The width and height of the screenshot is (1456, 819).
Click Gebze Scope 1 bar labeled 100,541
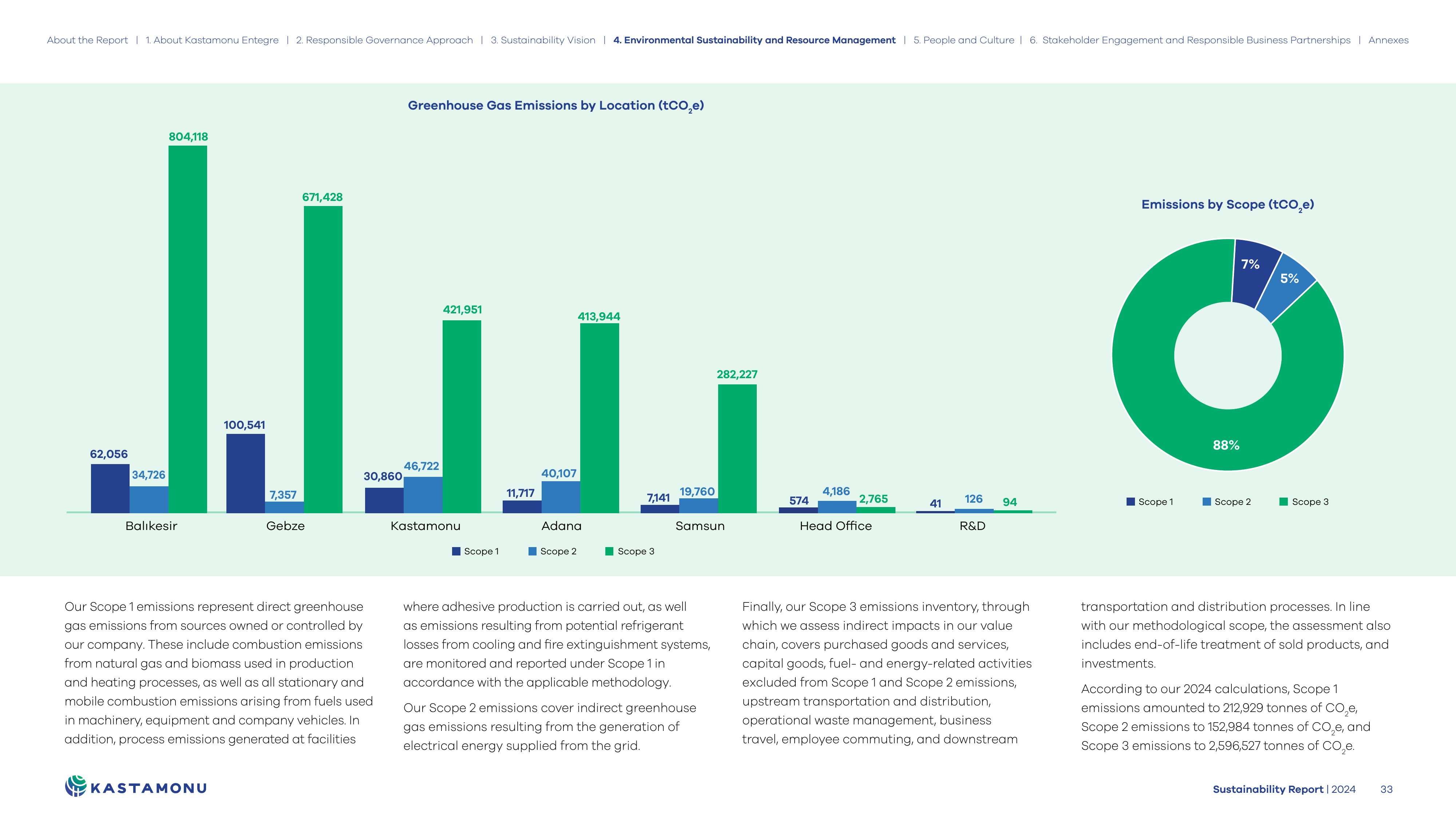pos(245,473)
